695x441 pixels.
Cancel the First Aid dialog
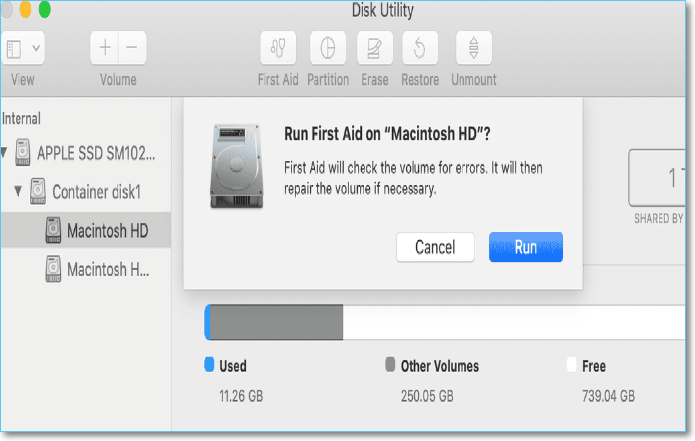click(x=435, y=247)
